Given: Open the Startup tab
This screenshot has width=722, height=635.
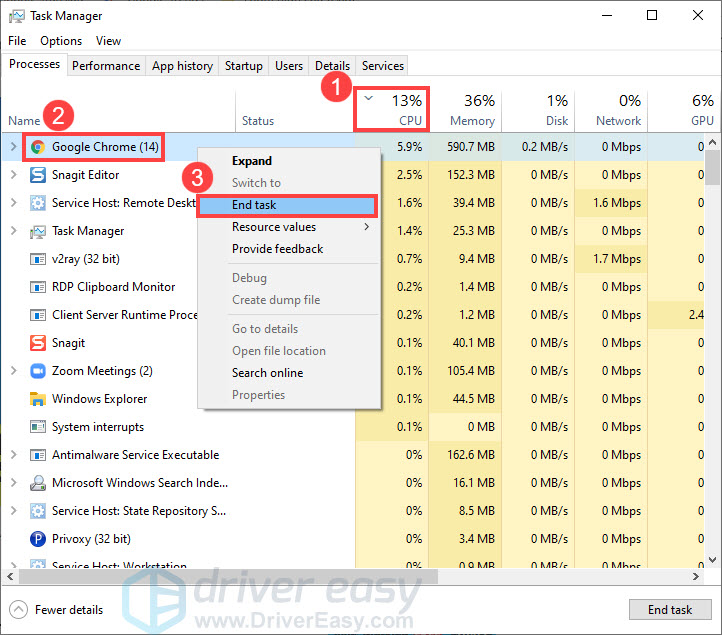Looking at the screenshot, I should 243,66.
